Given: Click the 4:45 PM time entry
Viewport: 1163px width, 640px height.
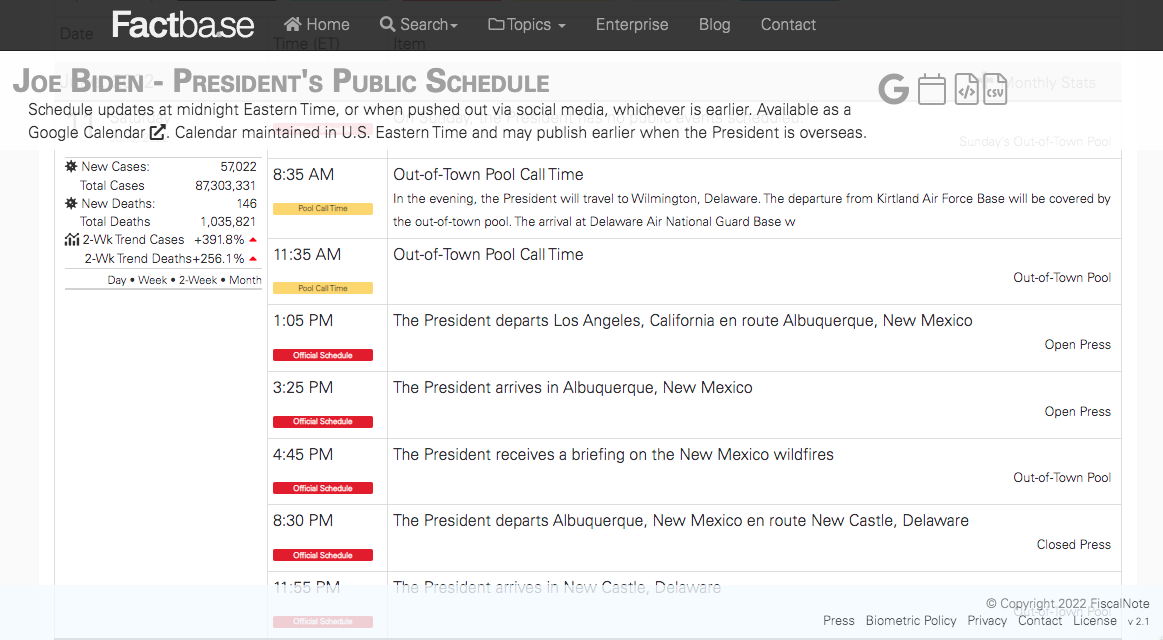Looking at the screenshot, I should pos(303,454).
